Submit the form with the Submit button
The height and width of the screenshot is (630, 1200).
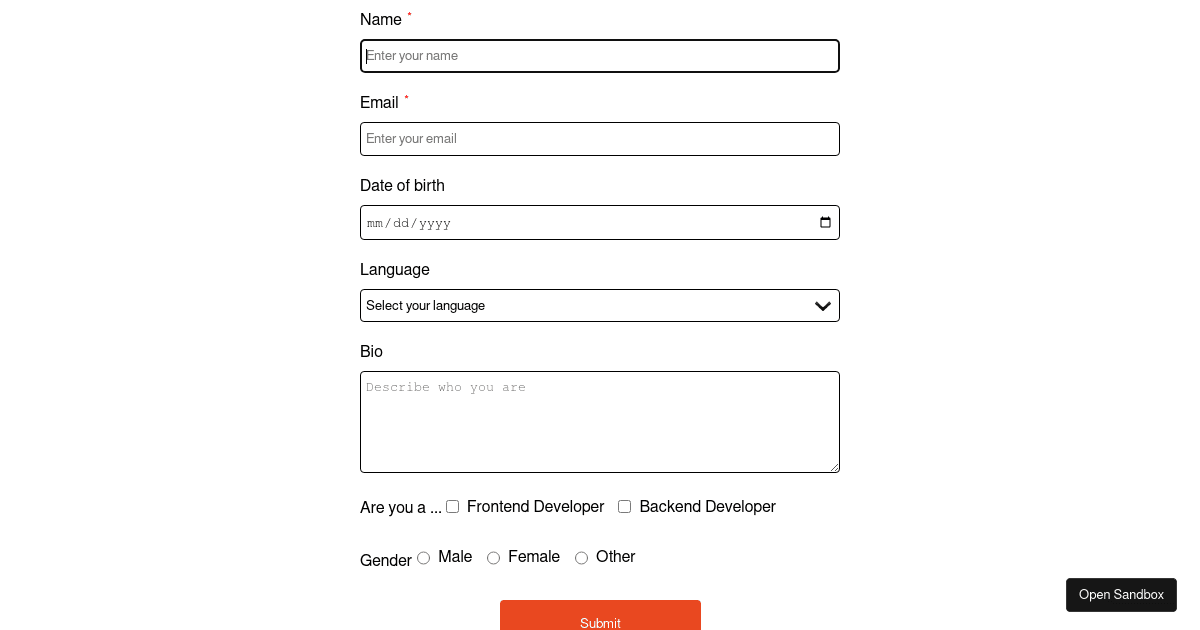(600, 619)
